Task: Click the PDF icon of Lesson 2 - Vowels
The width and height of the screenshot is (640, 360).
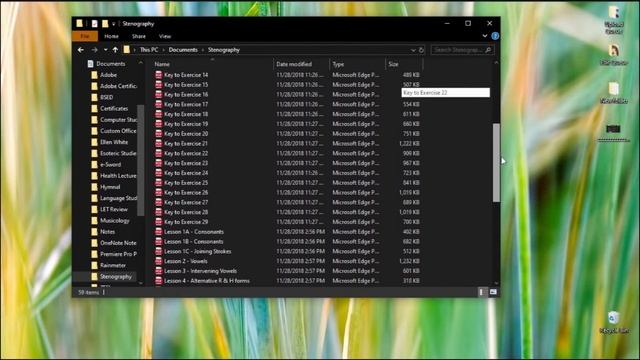Action: point(158,261)
